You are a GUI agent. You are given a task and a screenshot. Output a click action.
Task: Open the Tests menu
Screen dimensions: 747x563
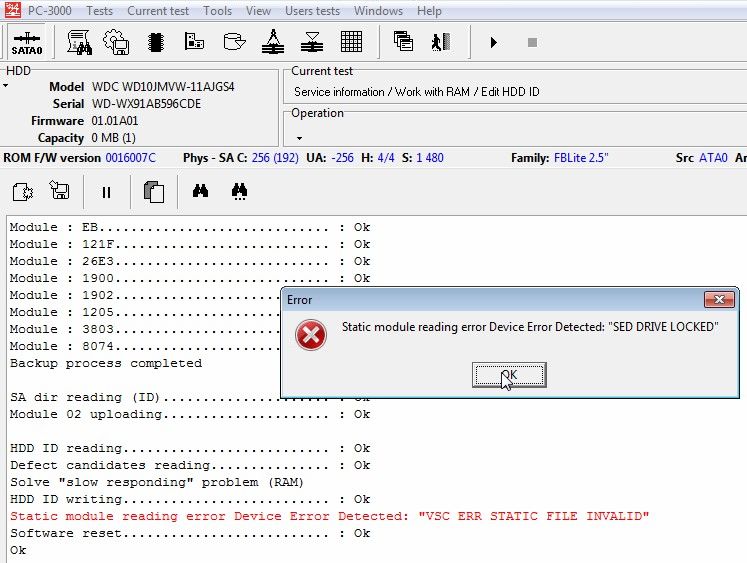click(100, 10)
